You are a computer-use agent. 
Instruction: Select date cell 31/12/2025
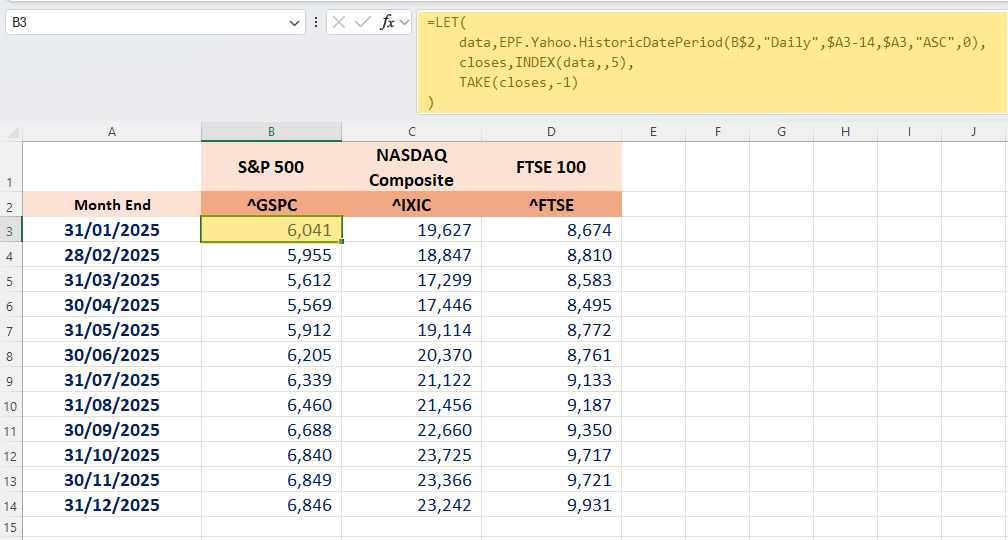112,505
